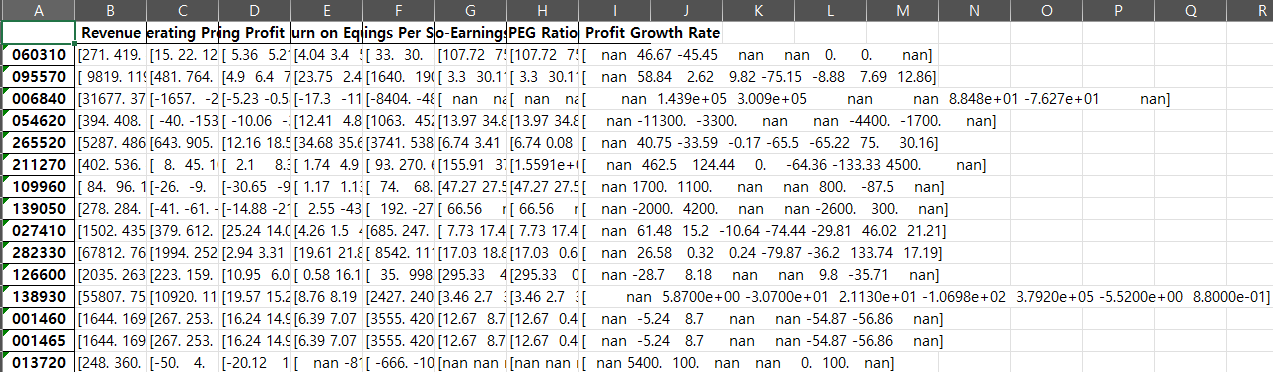1273x372 pixels.
Task: Select column D header
Action: (254, 10)
